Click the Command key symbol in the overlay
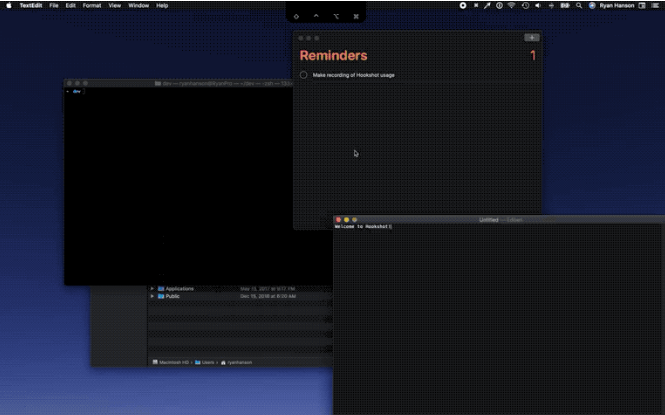This screenshot has width=665, height=415. tap(356, 17)
